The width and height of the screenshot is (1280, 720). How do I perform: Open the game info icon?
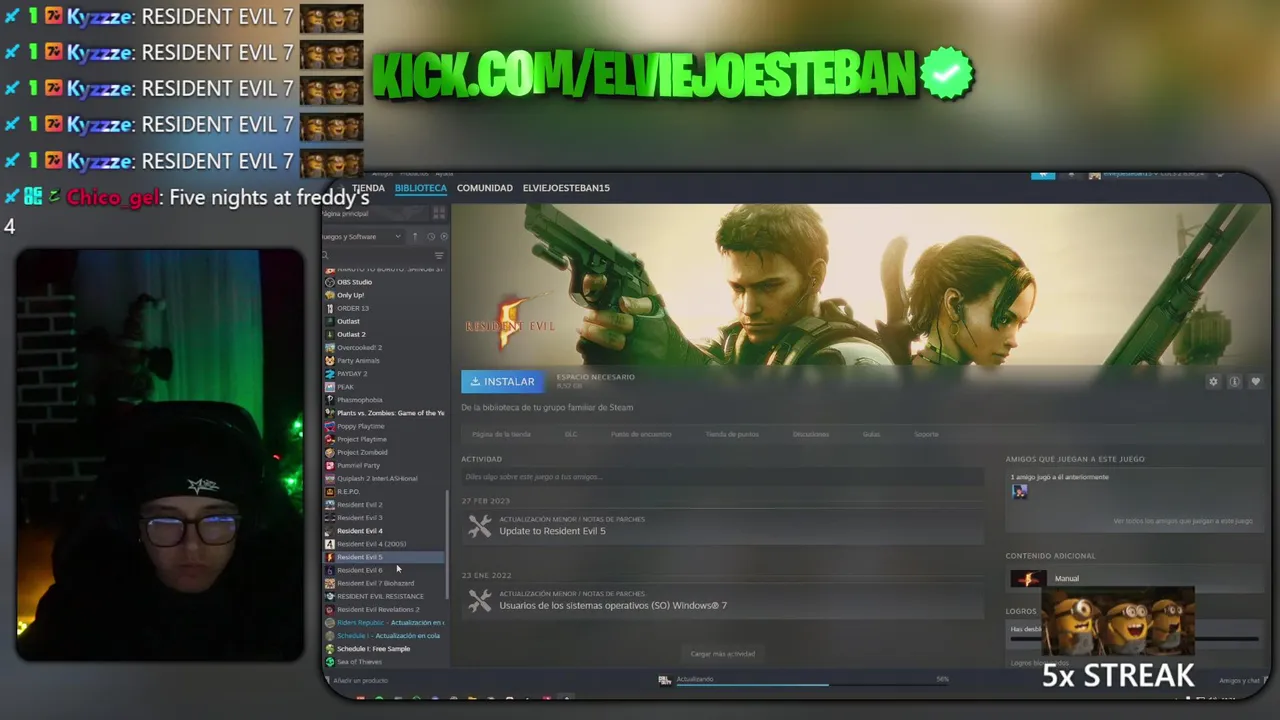(1234, 382)
